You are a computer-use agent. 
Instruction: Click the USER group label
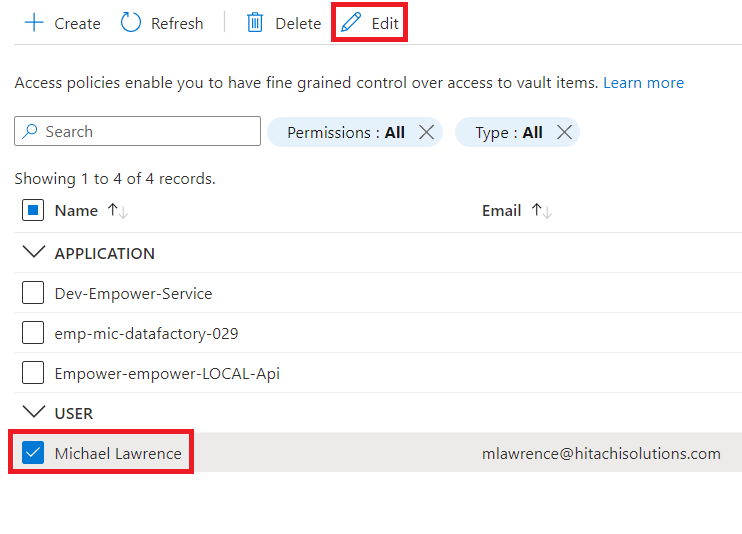point(74,414)
